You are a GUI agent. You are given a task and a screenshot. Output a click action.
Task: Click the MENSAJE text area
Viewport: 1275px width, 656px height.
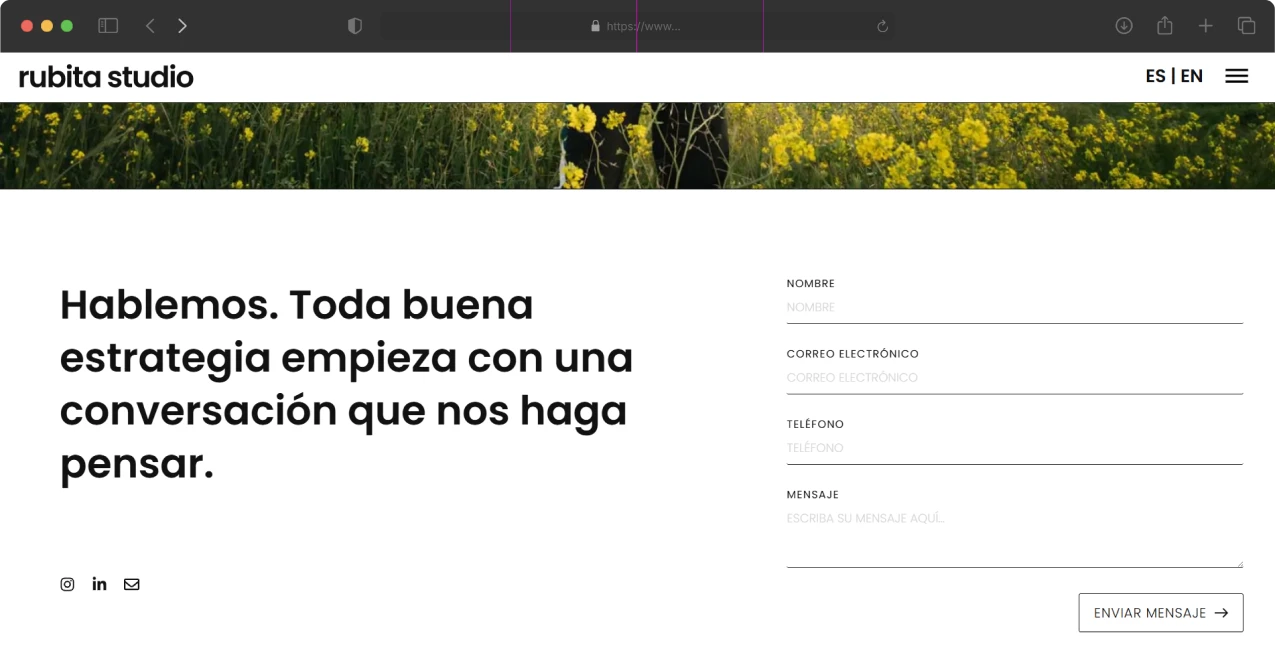pos(1014,530)
